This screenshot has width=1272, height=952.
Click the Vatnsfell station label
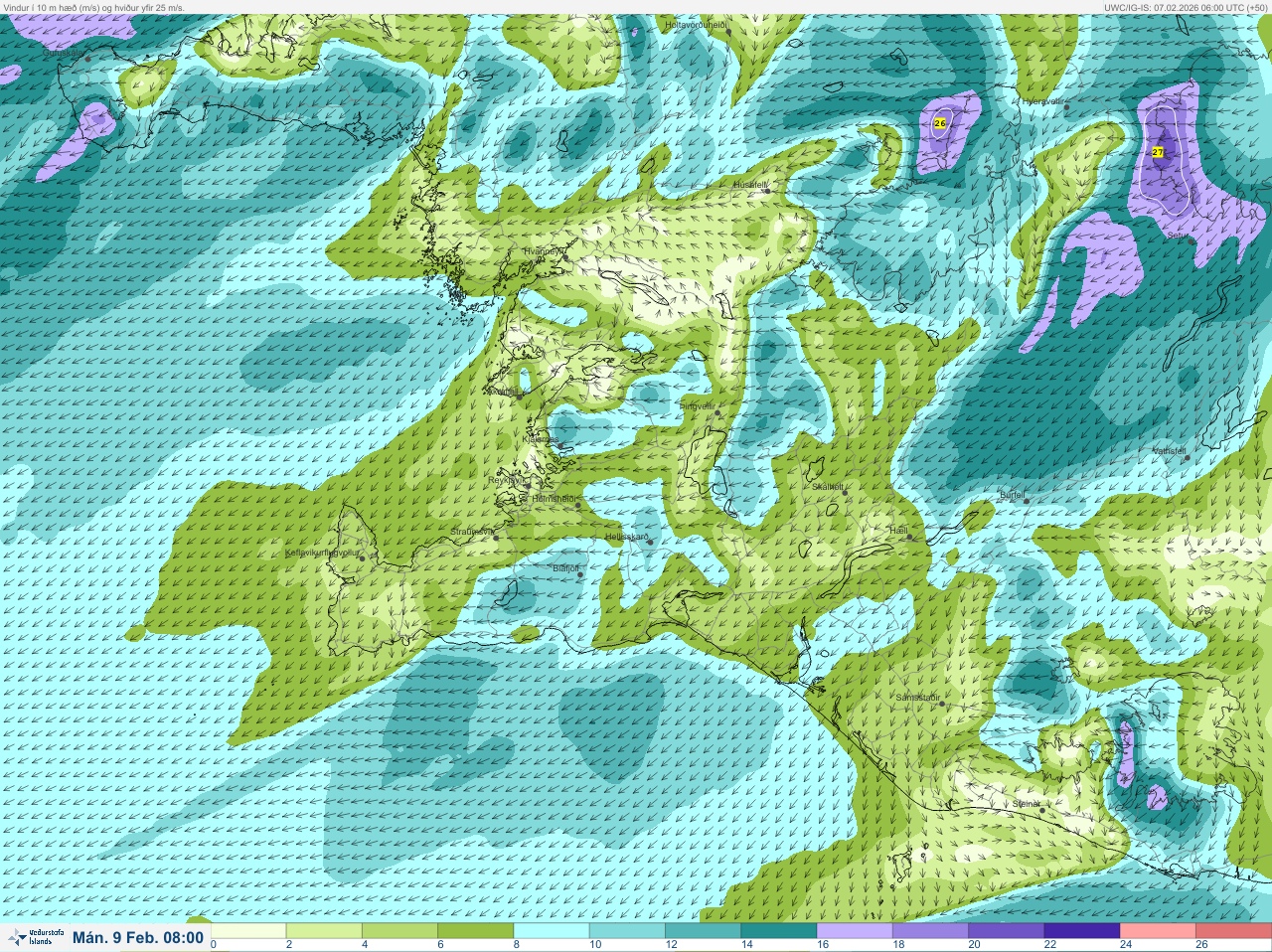click(1170, 450)
